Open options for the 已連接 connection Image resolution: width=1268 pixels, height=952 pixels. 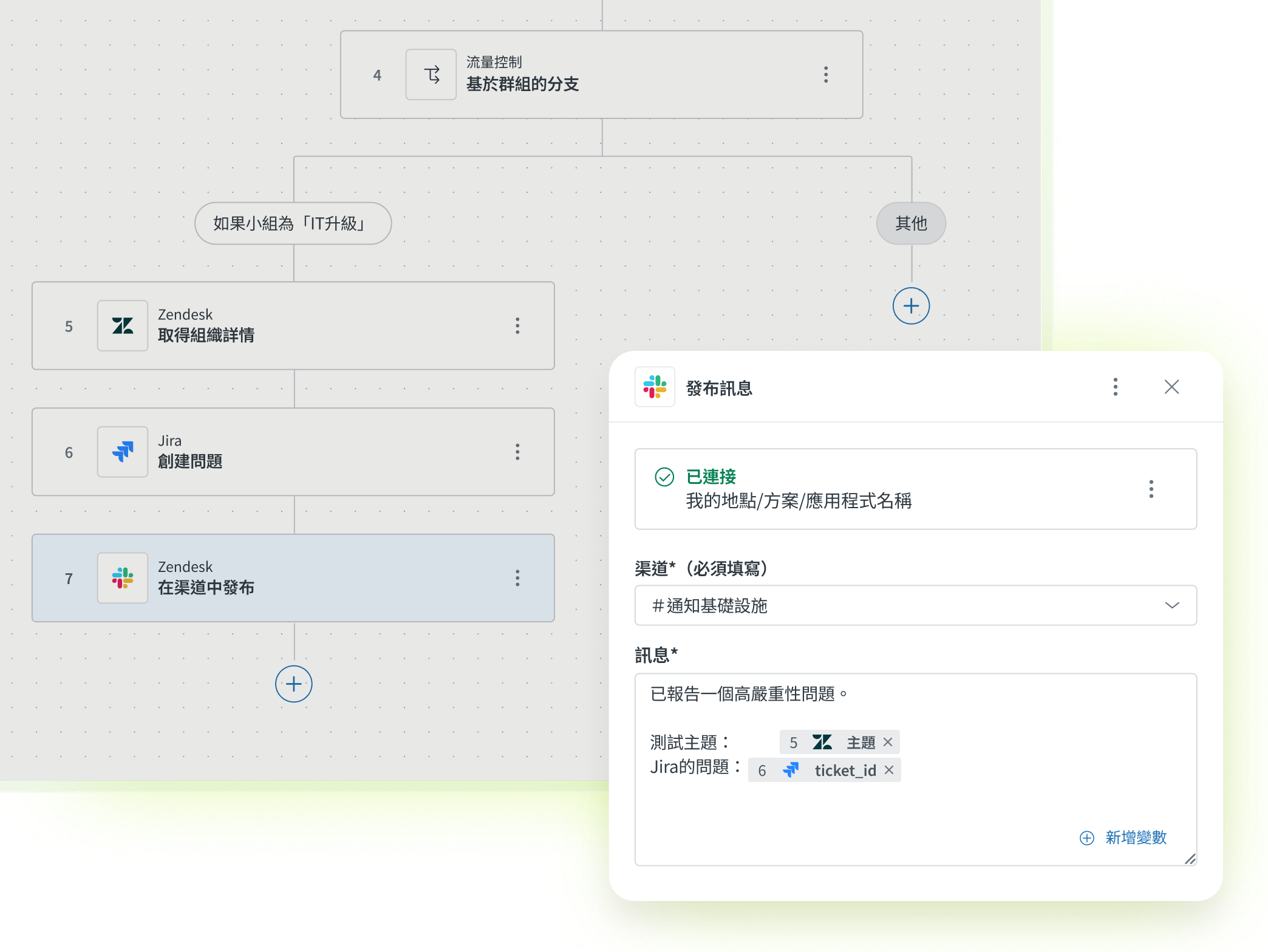pos(1151,489)
